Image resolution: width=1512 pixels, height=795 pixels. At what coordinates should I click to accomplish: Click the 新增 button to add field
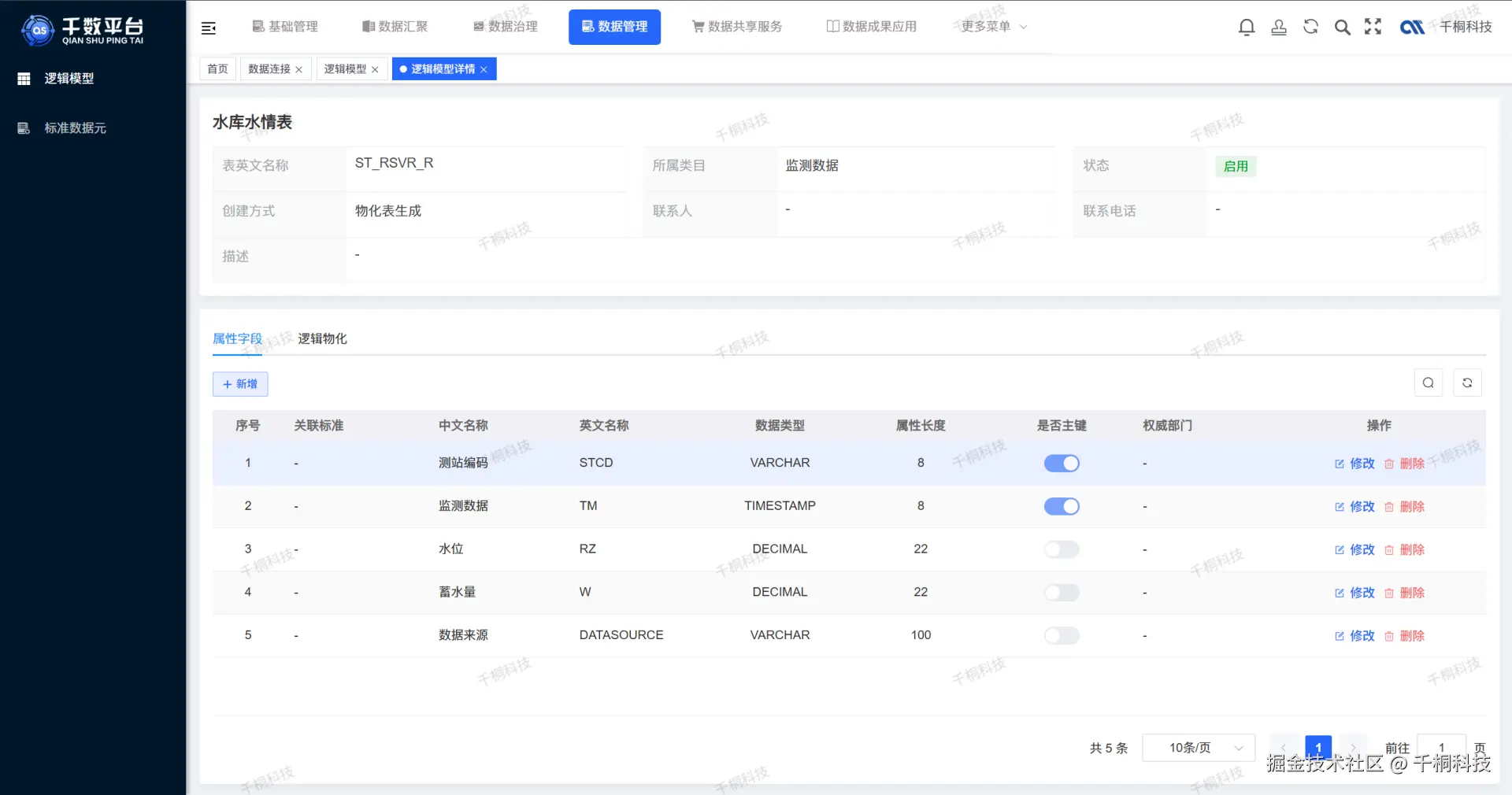(x=240, y=384)
